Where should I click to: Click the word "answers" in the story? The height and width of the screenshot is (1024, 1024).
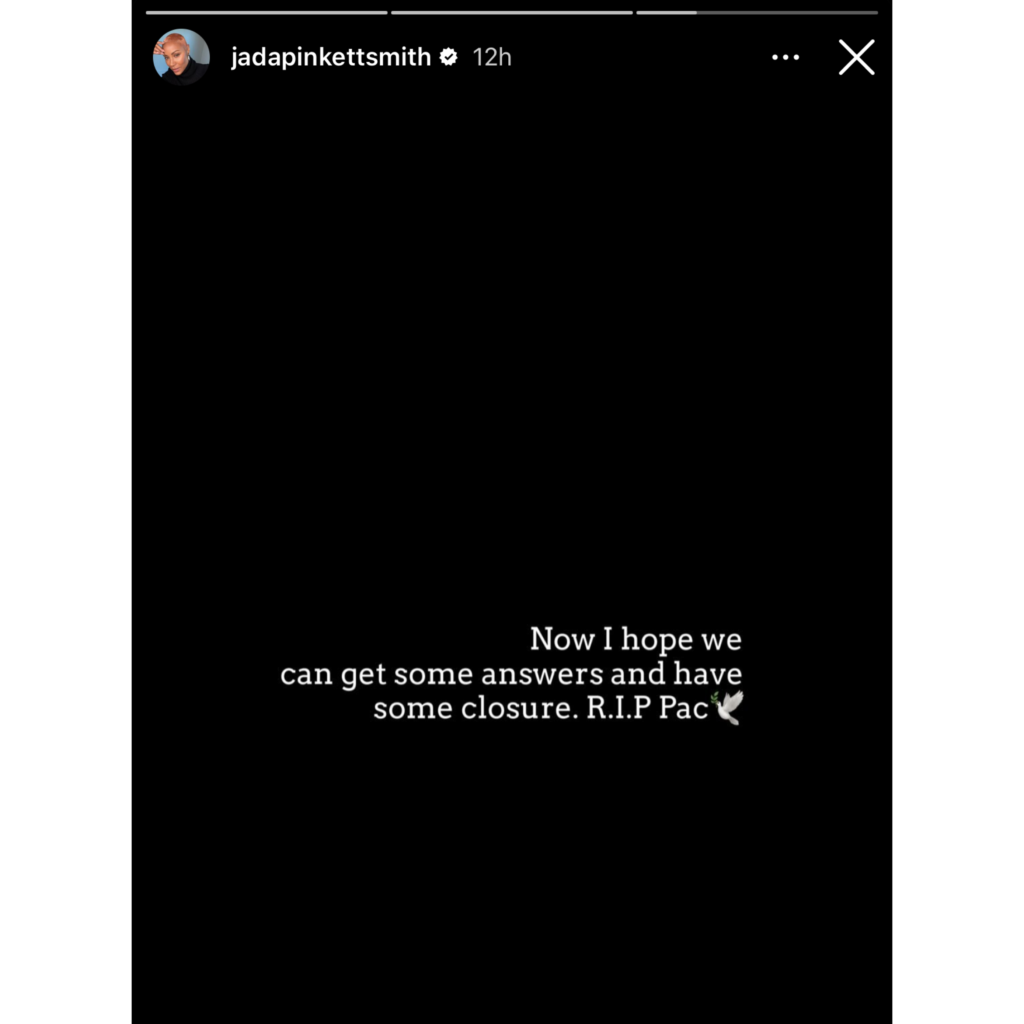(x=542, y=674)
